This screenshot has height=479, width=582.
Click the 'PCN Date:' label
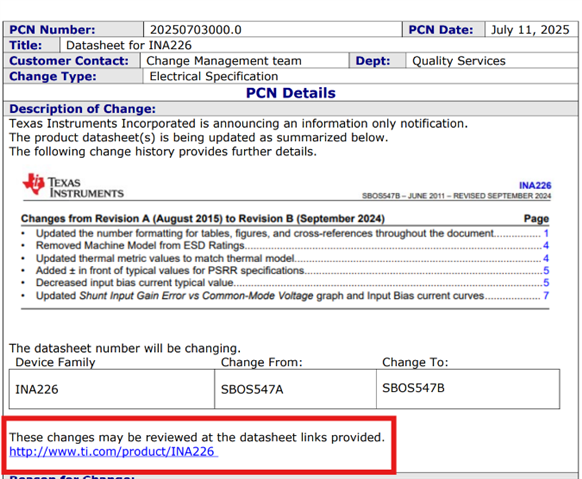click(441, 30)
